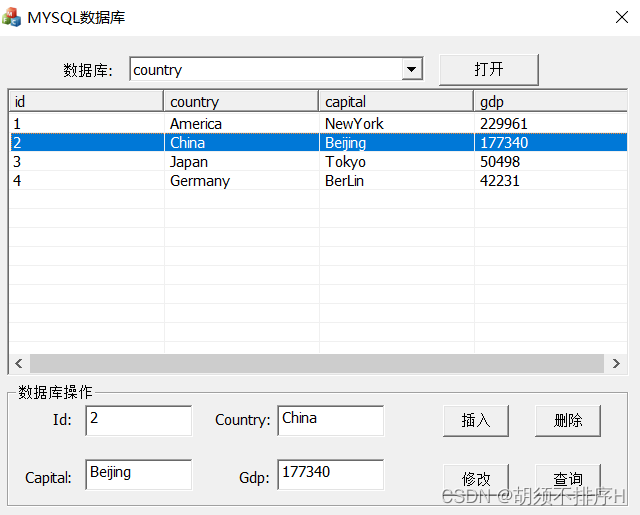Click the horizontal scrollbar left arrow
This screenshot has width=640, height=515.
(19, 363)
